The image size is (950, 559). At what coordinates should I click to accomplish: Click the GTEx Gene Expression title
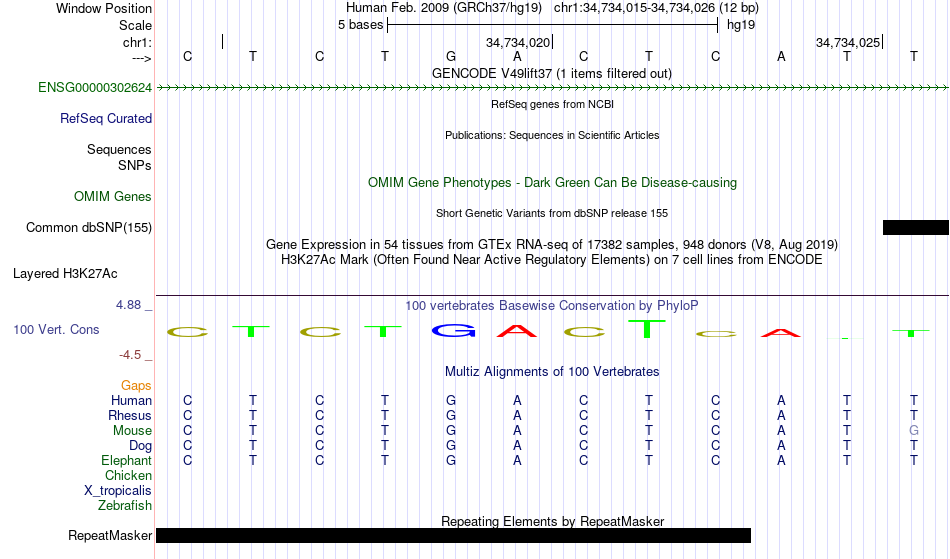(x=552, y=245)
